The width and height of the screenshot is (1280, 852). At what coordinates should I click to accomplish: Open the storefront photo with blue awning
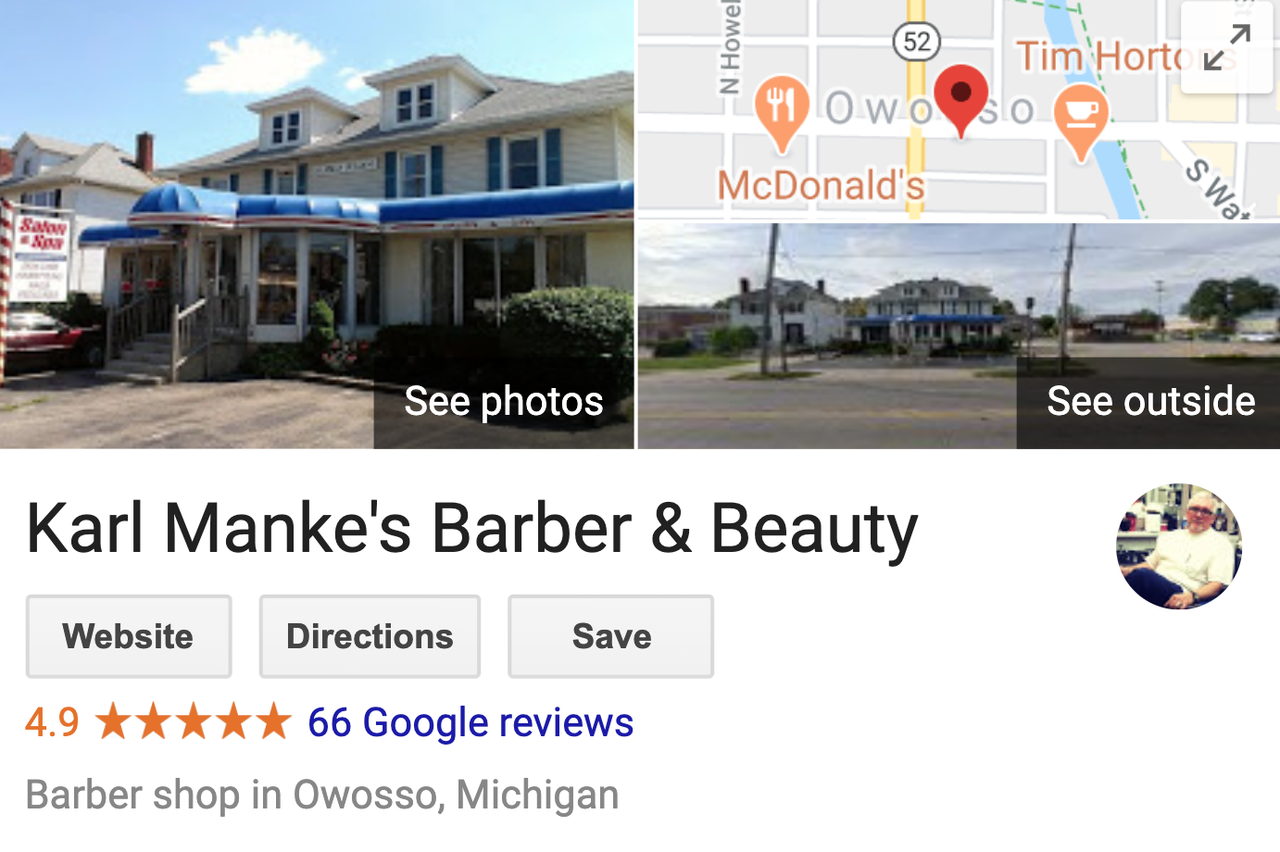click(317, 224)
